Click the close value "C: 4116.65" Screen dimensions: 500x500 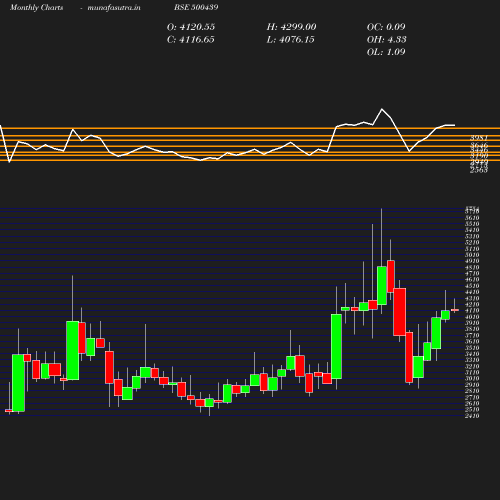[x=191, y=40]
